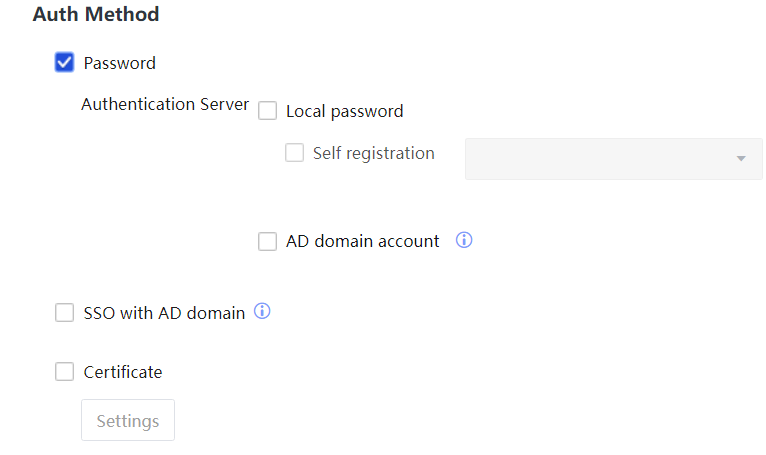Click the Authentication Server label
The width and height of the screenshot is (766, 455).
[165, 104]
